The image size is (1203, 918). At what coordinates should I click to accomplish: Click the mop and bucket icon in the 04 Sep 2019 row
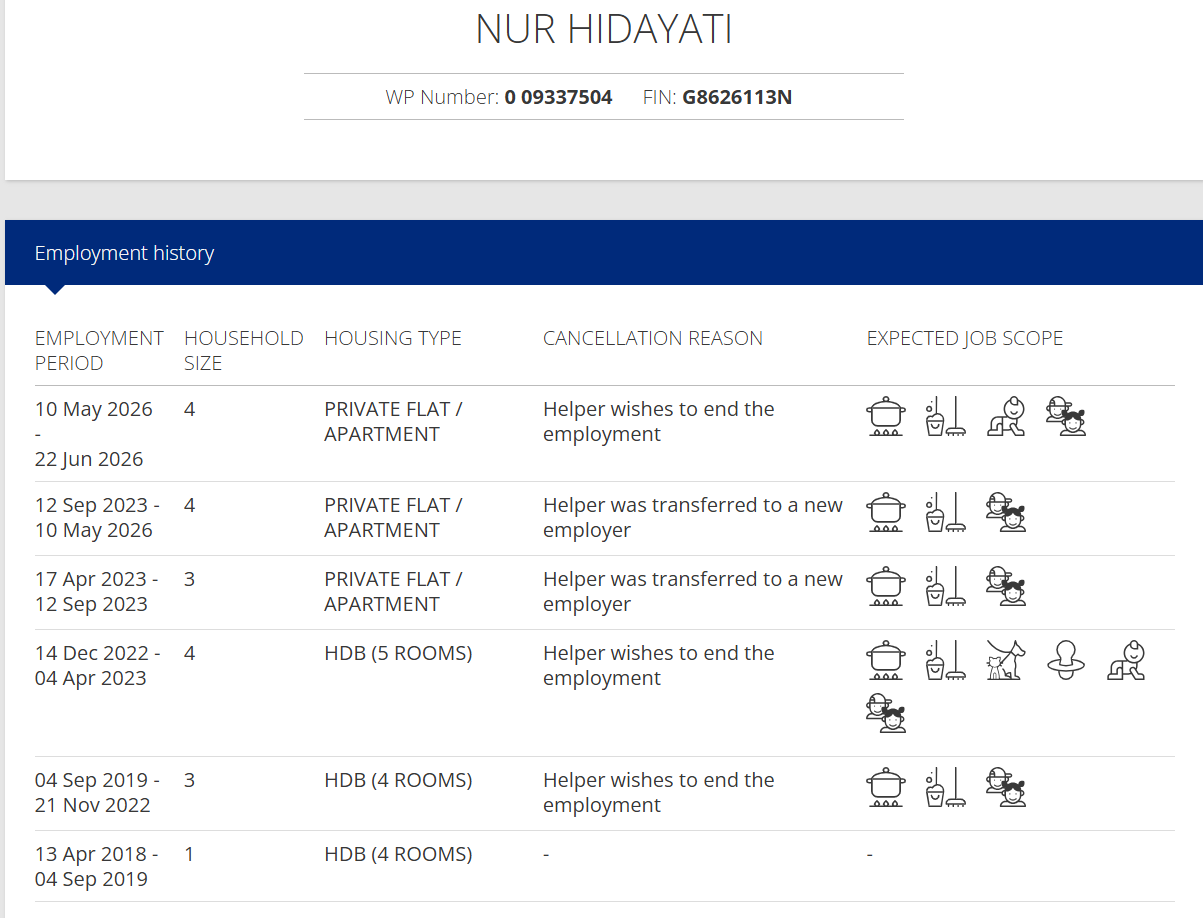(x=946, y=788)
